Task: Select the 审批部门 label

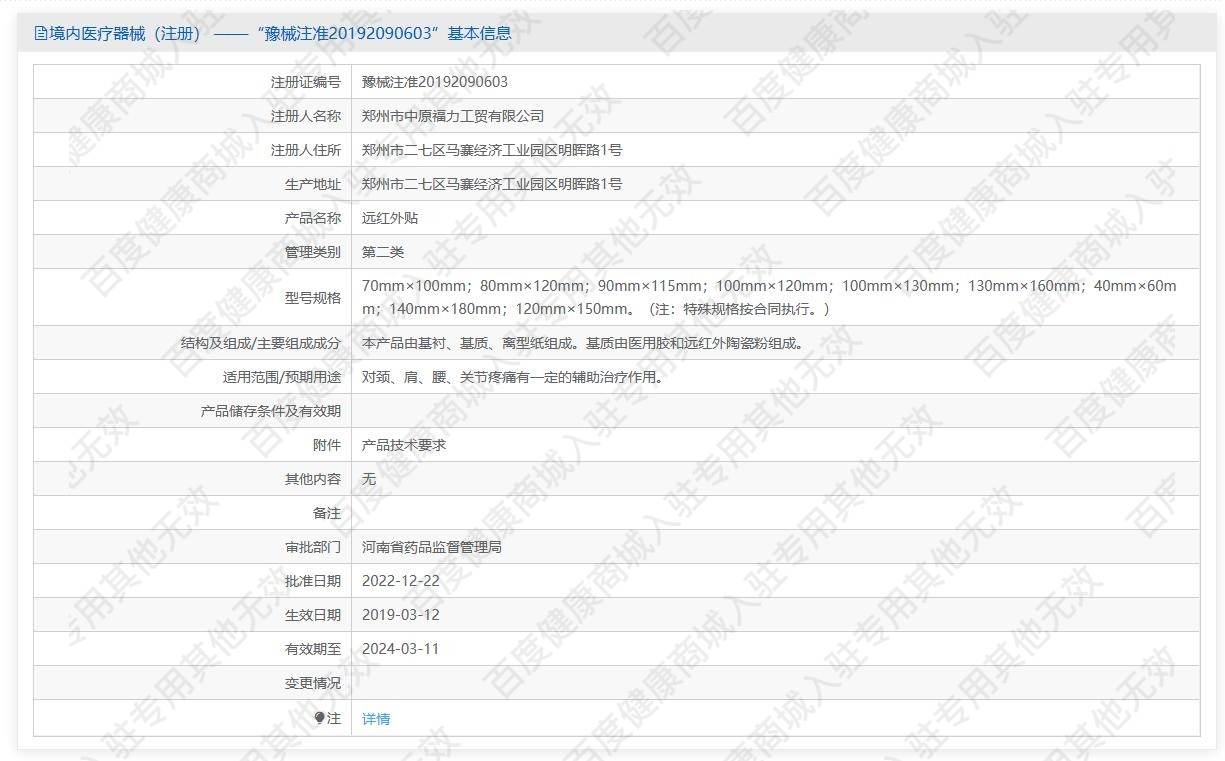Action: 313,547
